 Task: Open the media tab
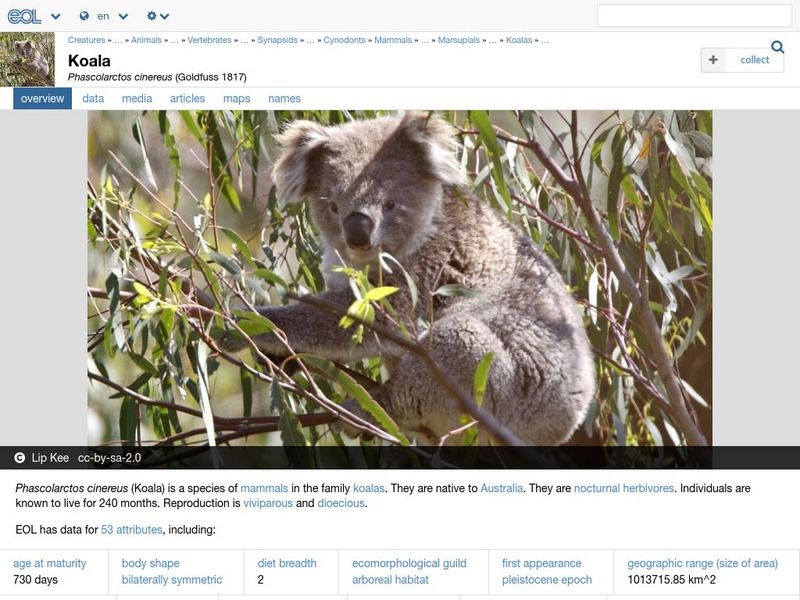pos(138,98)
